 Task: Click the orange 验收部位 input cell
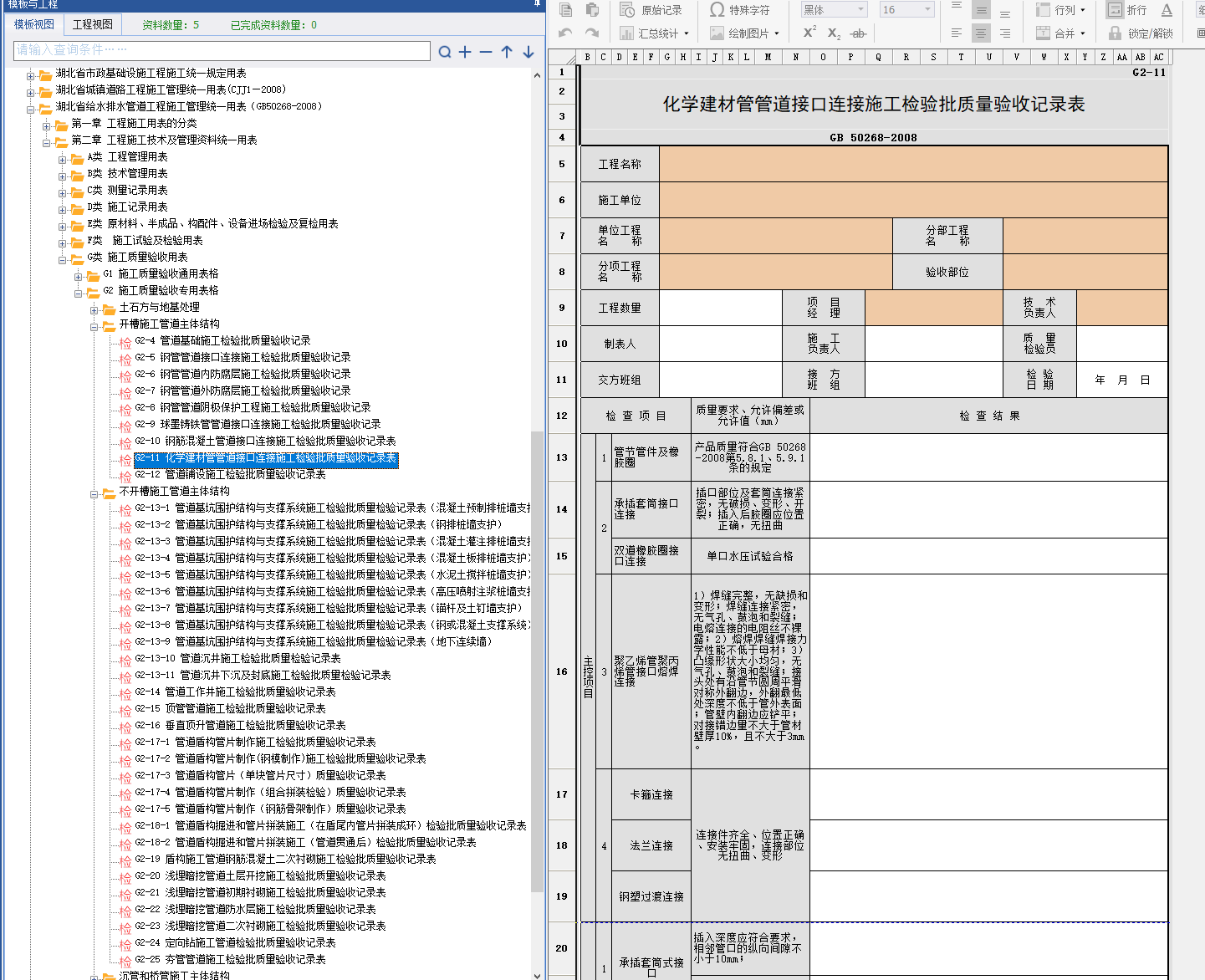tap(1085, 272)
